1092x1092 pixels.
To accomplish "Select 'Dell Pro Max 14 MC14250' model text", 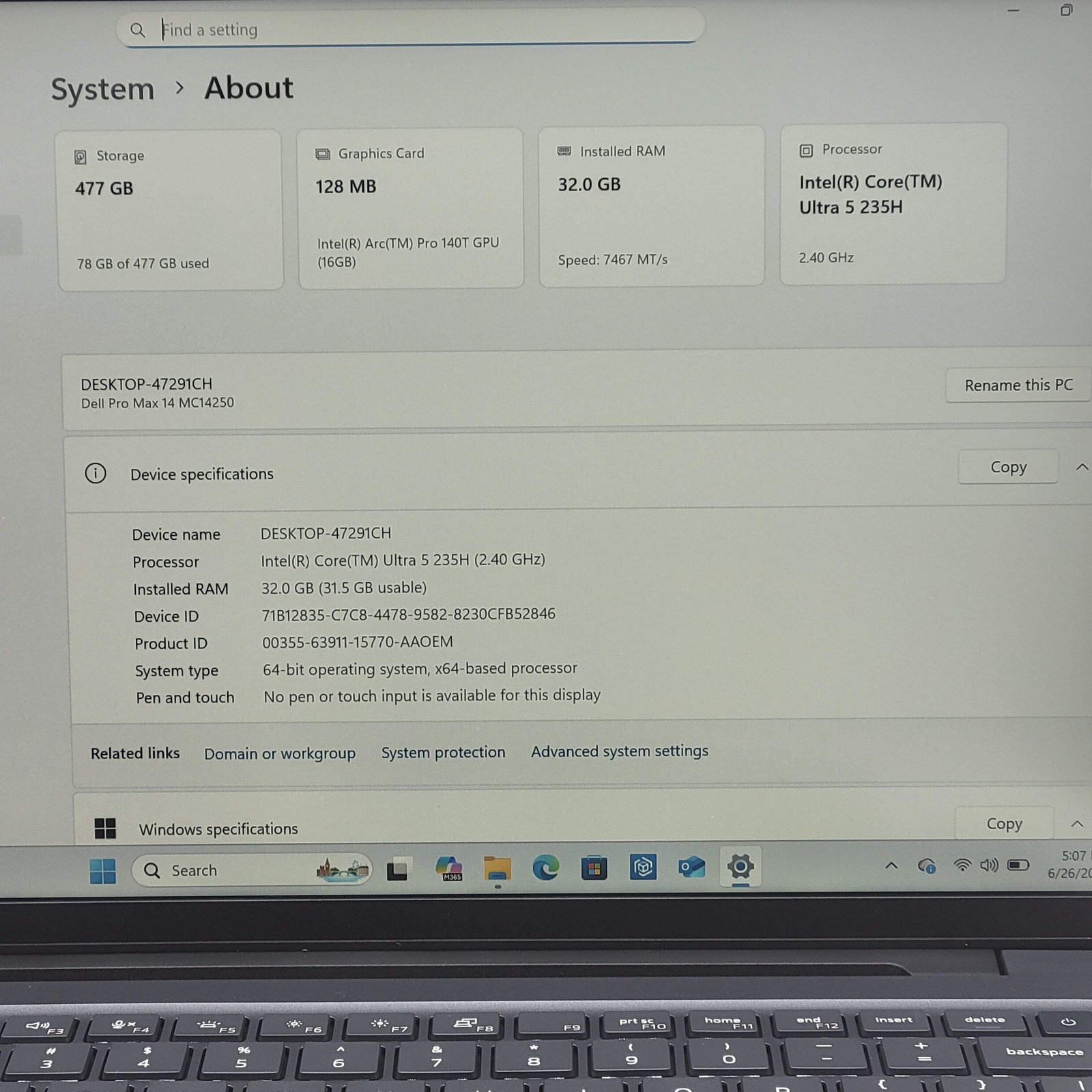I will coord(158,403).
